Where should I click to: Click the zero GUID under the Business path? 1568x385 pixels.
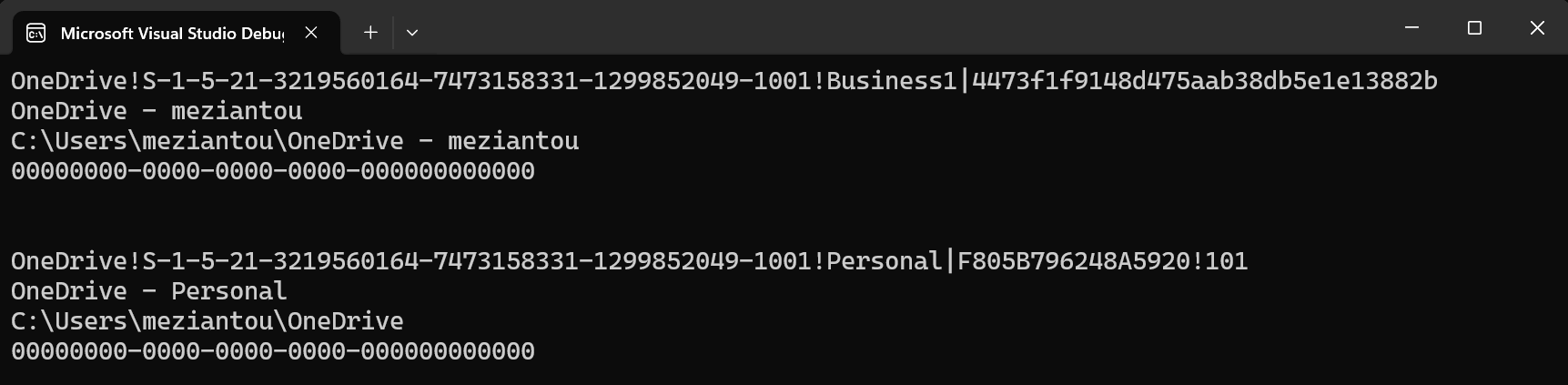(273, 171)
